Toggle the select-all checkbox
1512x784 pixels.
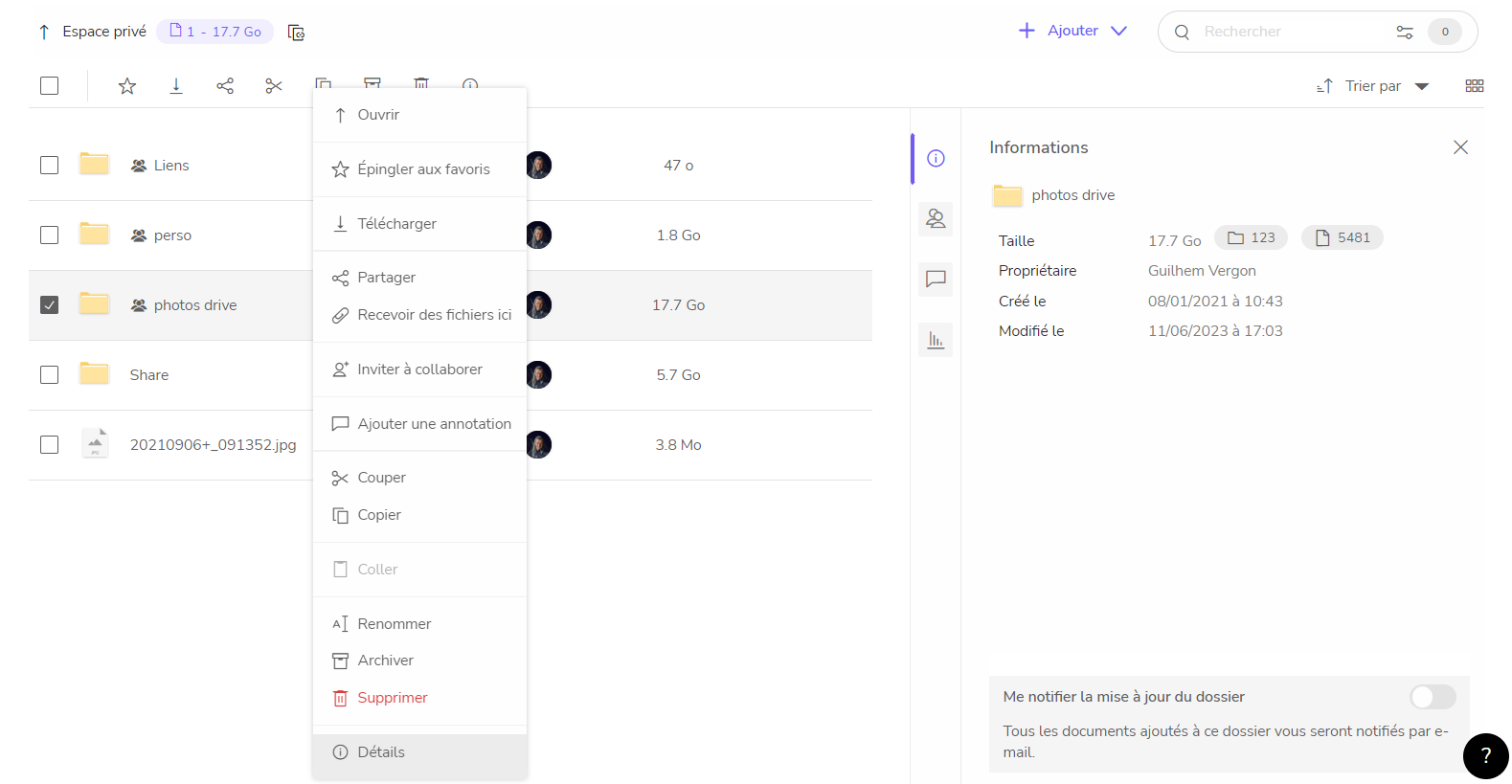tap(50, 86)
